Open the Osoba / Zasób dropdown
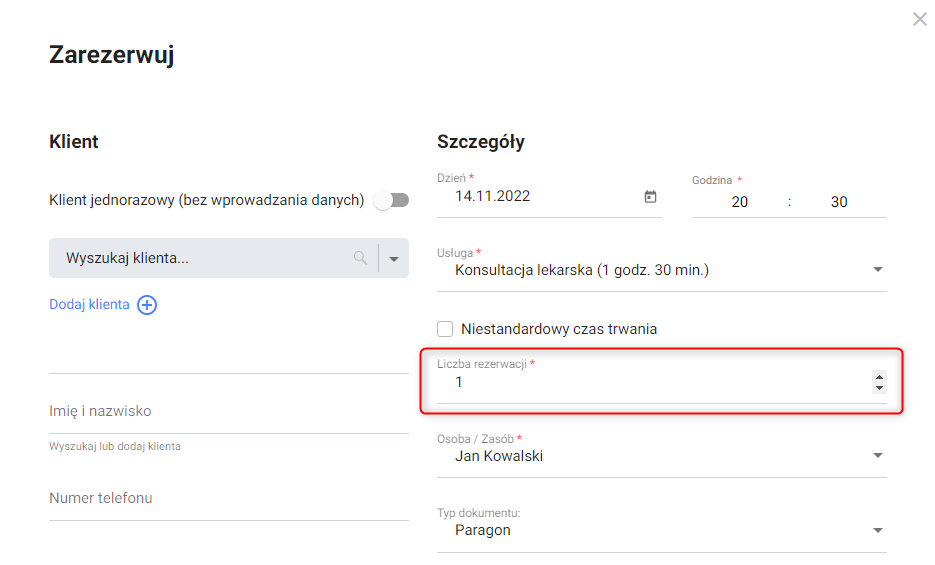The width and height of the screenshot is (935, 565). click(877, 456)
